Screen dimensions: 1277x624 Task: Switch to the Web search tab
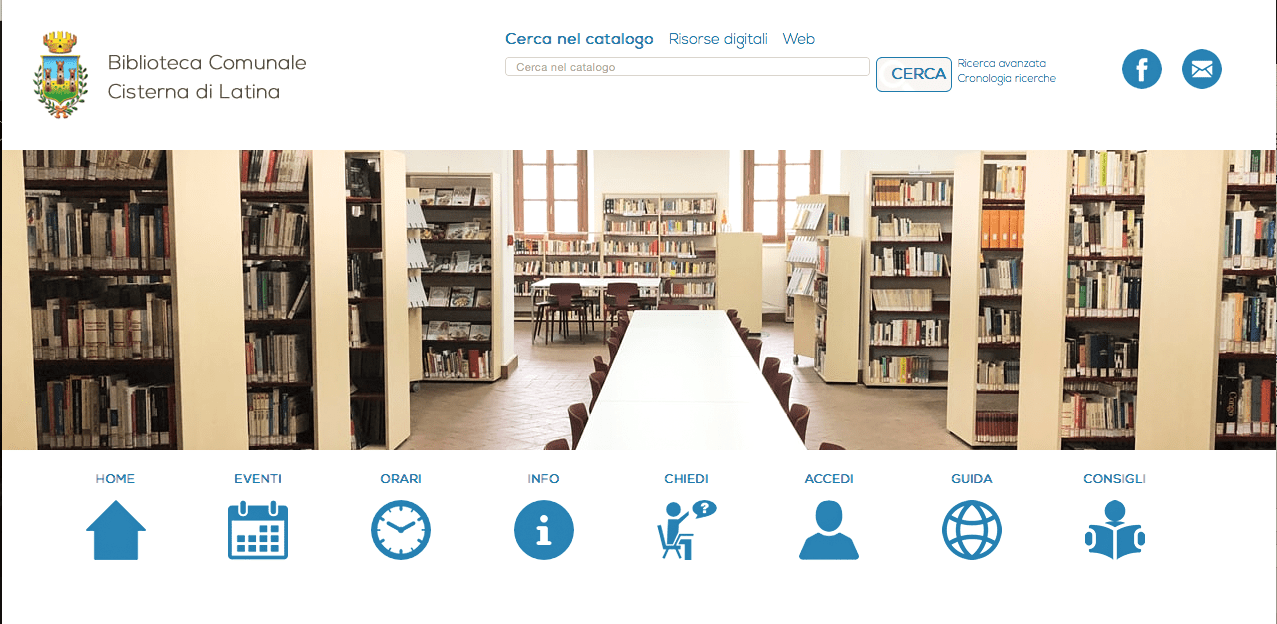point(799,39)
